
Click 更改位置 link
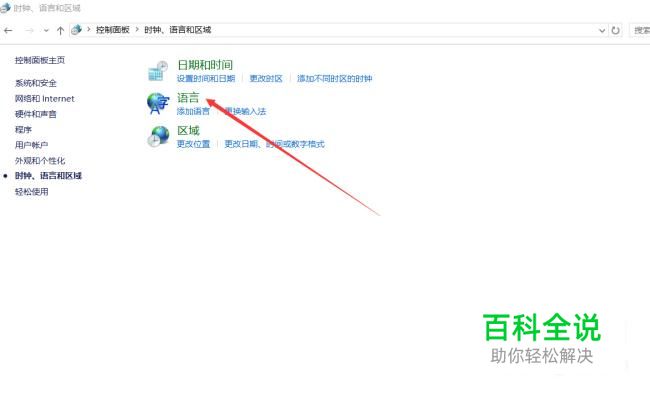[193, 144]
